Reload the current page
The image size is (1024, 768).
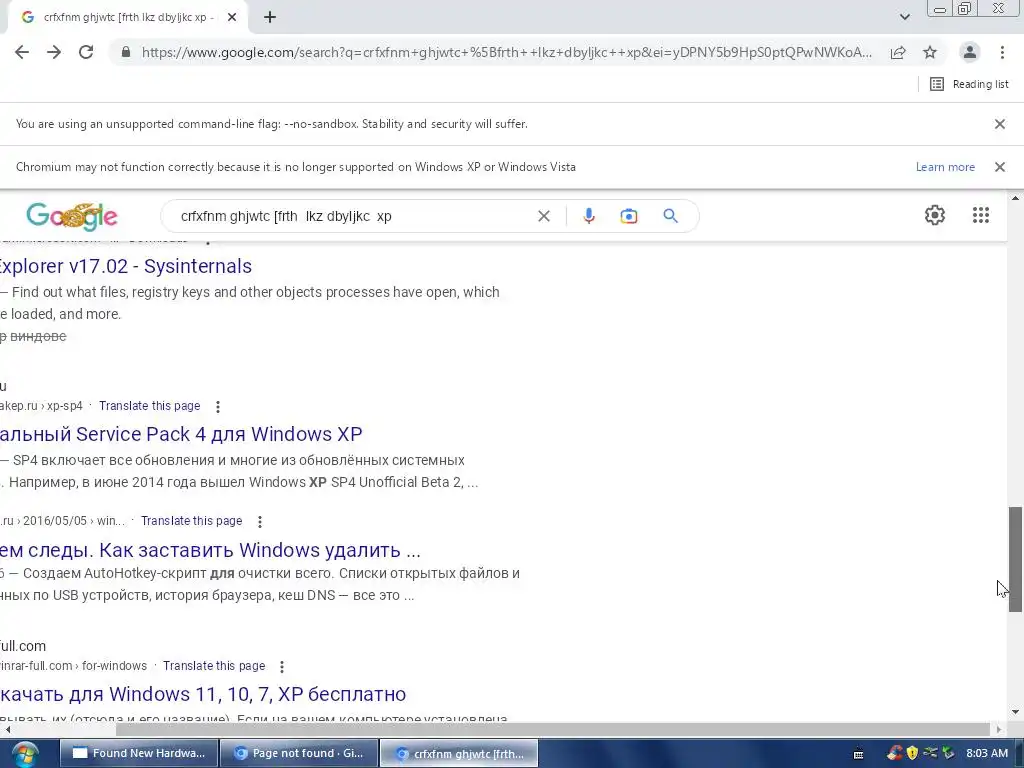[86, 52]
